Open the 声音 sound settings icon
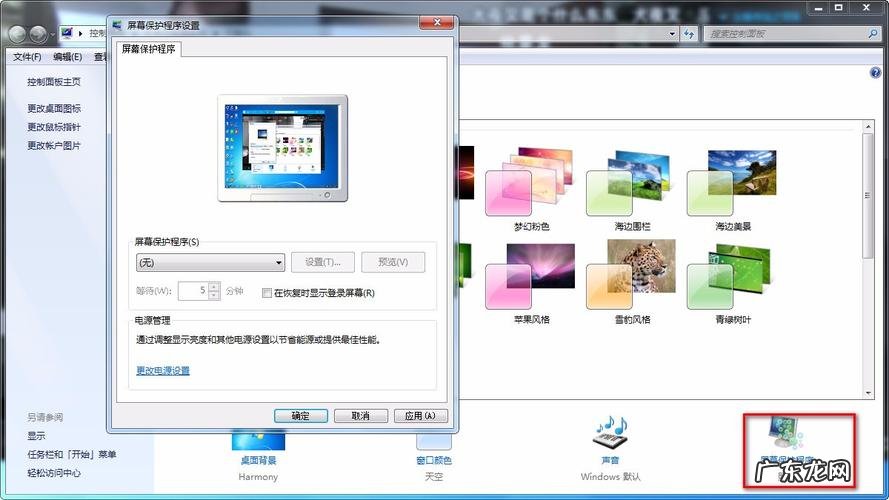 pos(611,434)
